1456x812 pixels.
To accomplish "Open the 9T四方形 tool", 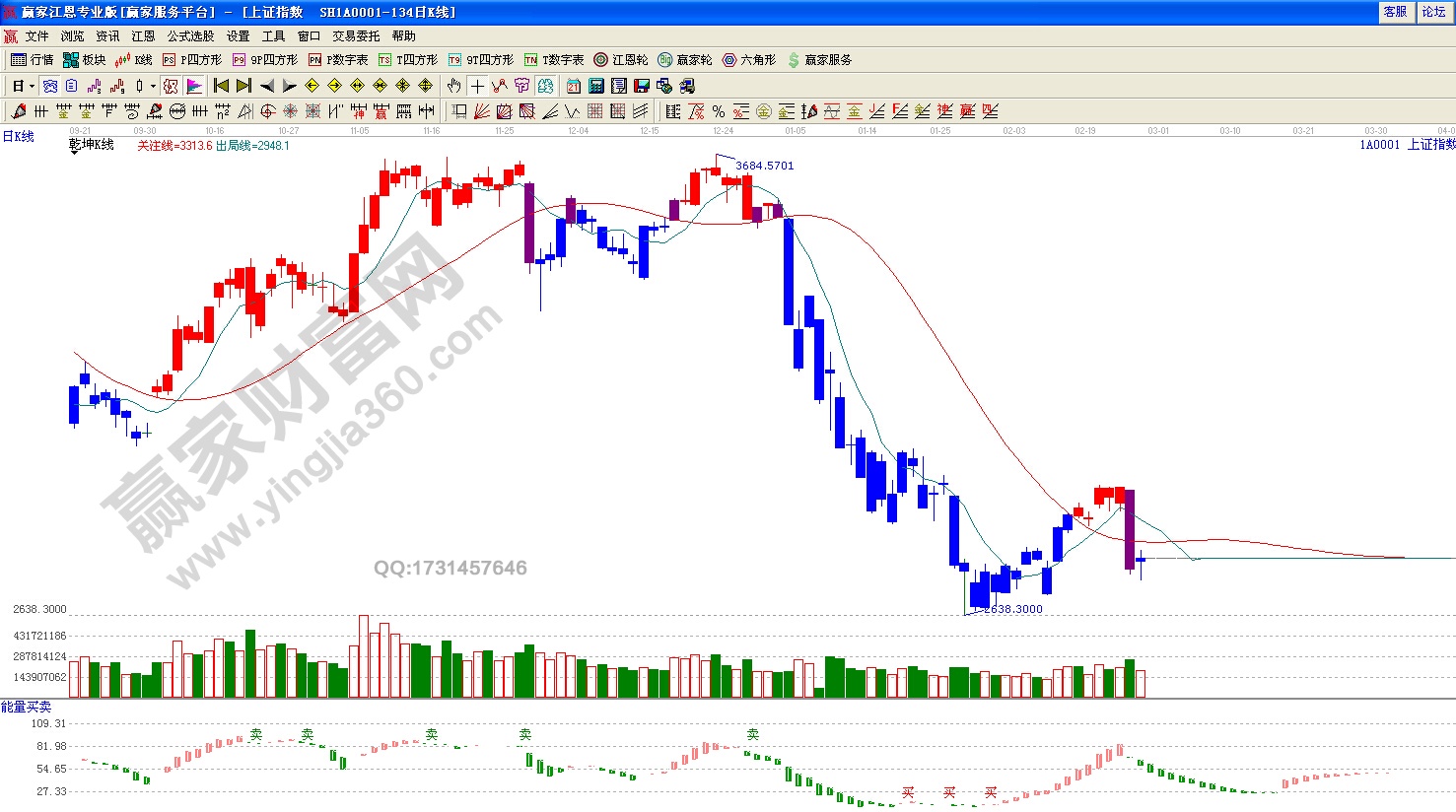I will click(480, 60).
